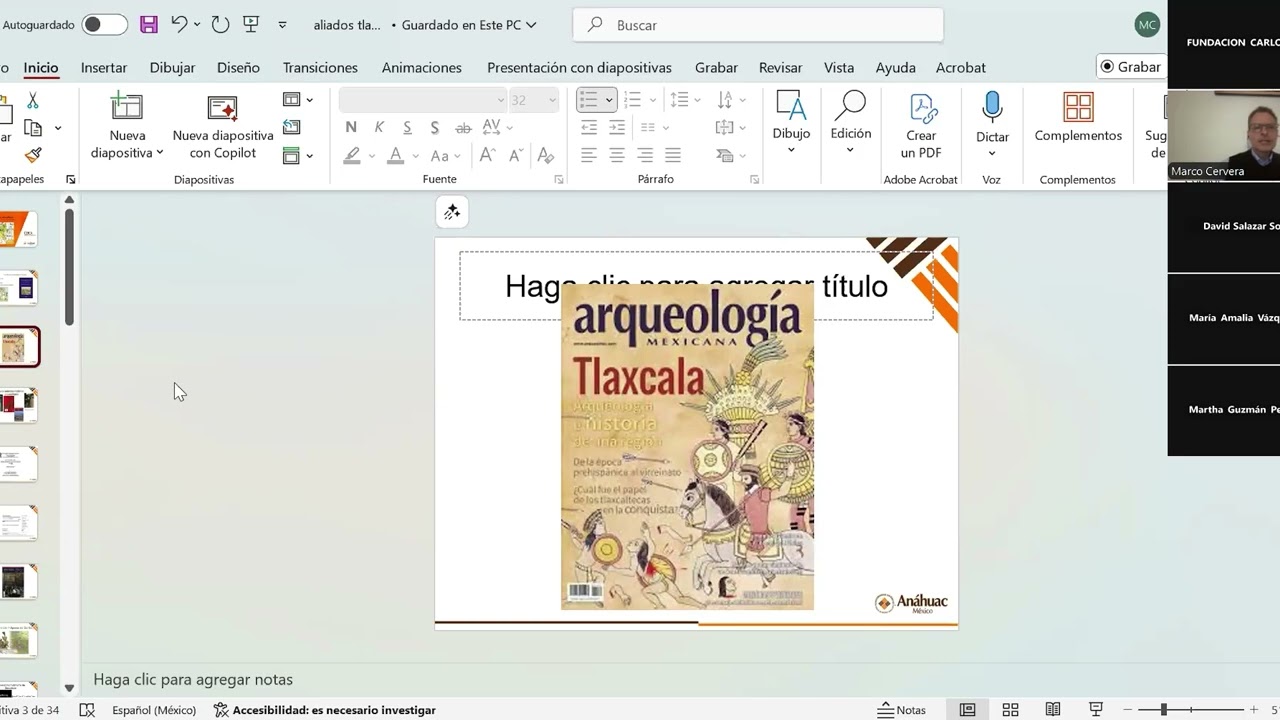Click the MC account avatar
This screenshot has width=1280, height=720.
click(1147, 25)
